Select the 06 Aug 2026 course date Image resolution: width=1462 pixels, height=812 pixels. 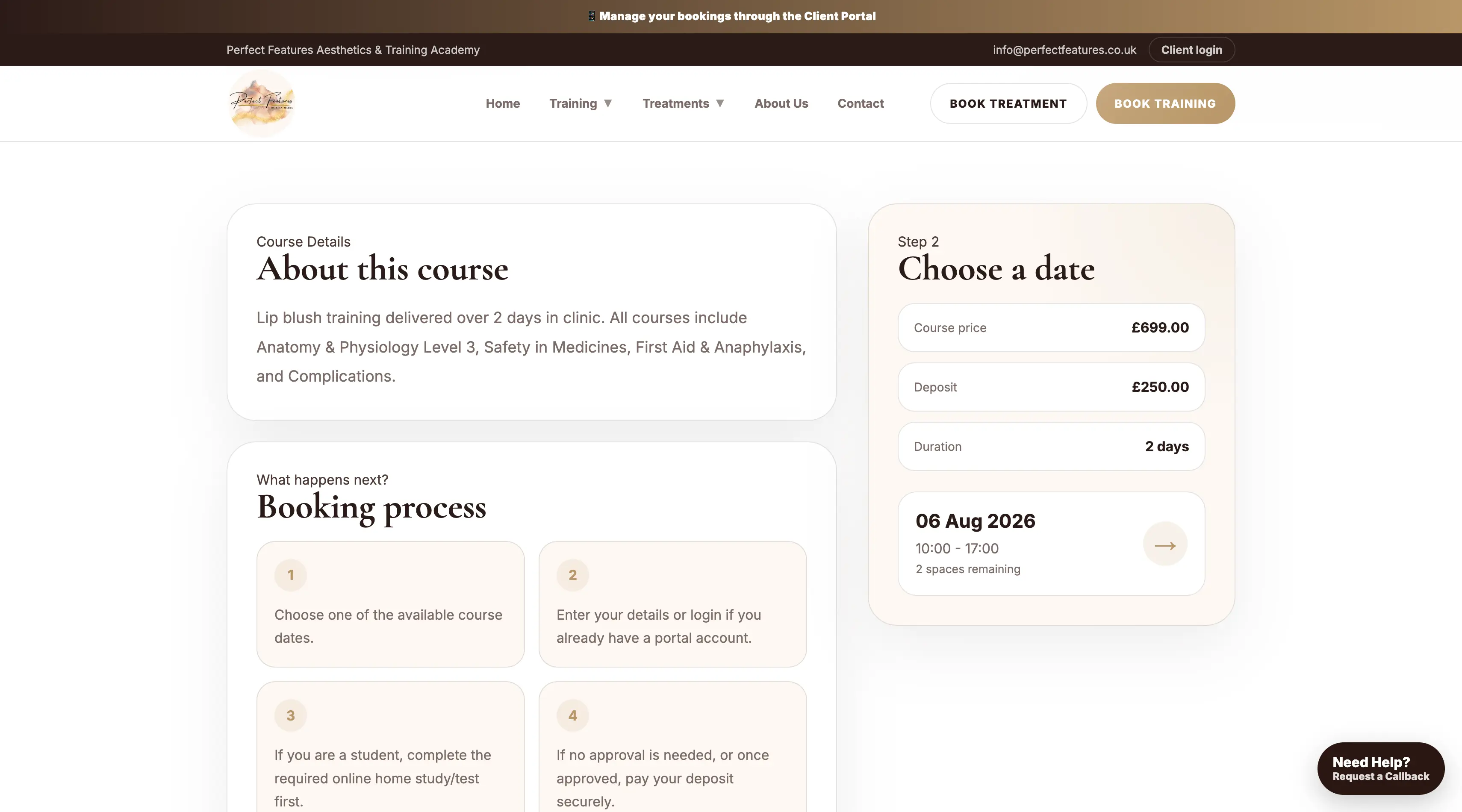coord(1051,544)
